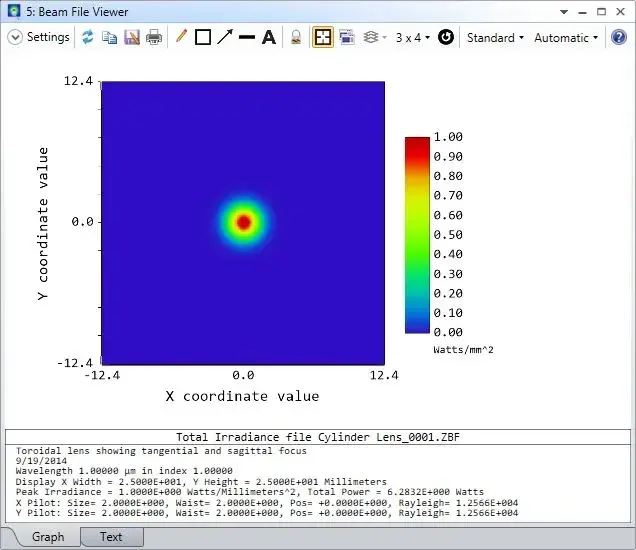Select the text annotation A tool
The width and height of the screenshot is (636, 550).
coord(269,37)
